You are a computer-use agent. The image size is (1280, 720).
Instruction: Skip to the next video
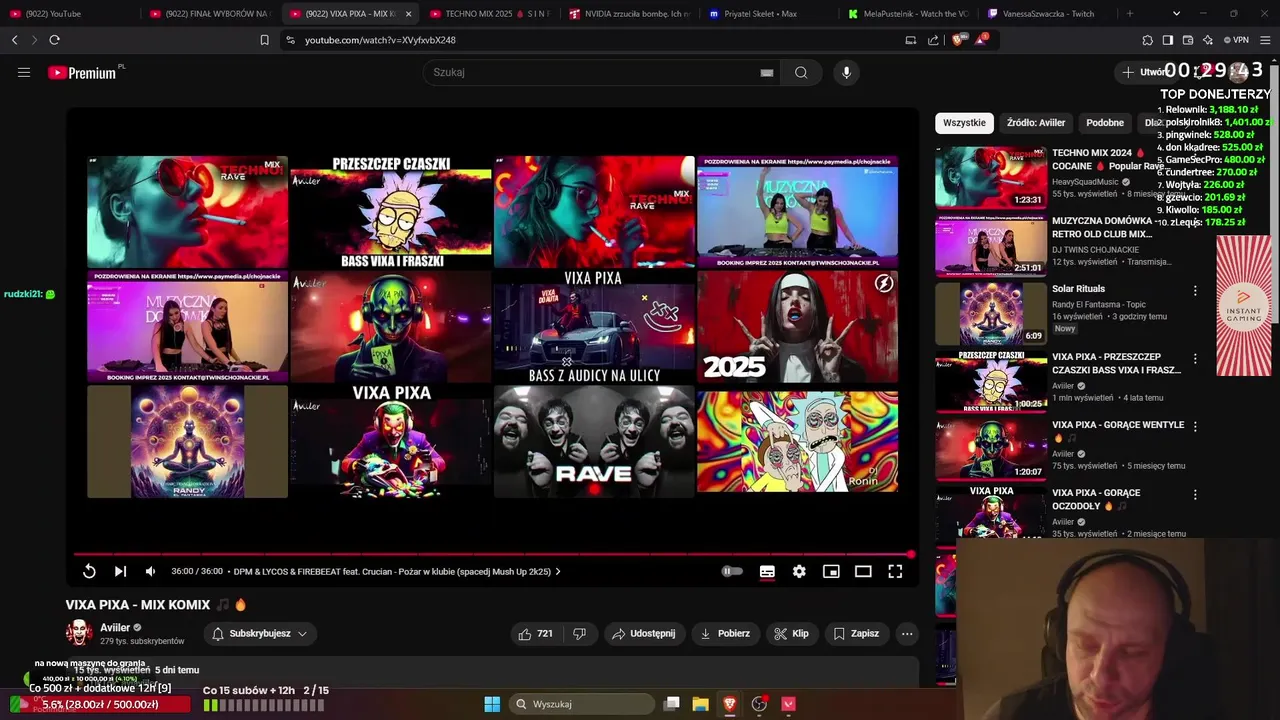tap(120, 571)
